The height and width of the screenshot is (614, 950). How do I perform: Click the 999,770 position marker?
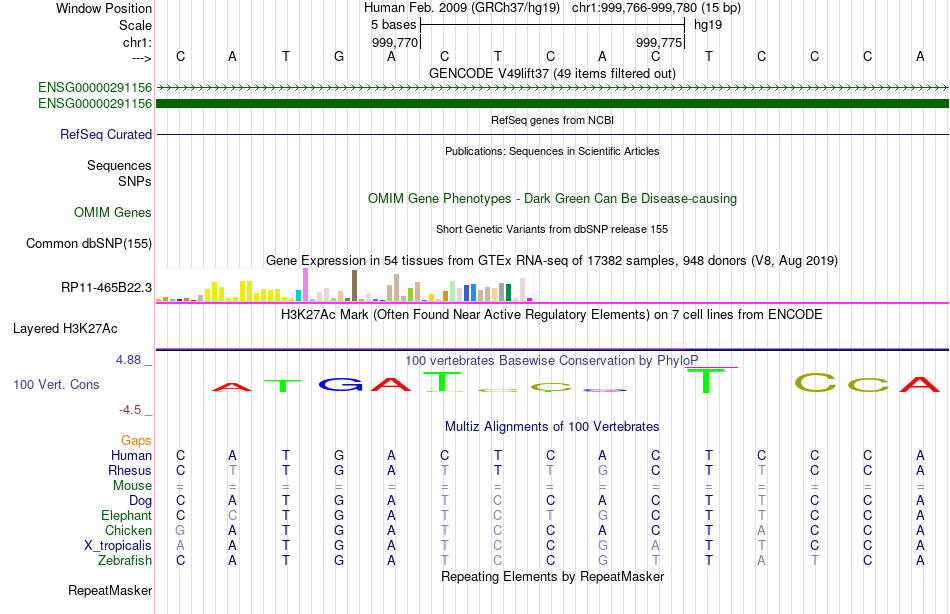(394, 42)
